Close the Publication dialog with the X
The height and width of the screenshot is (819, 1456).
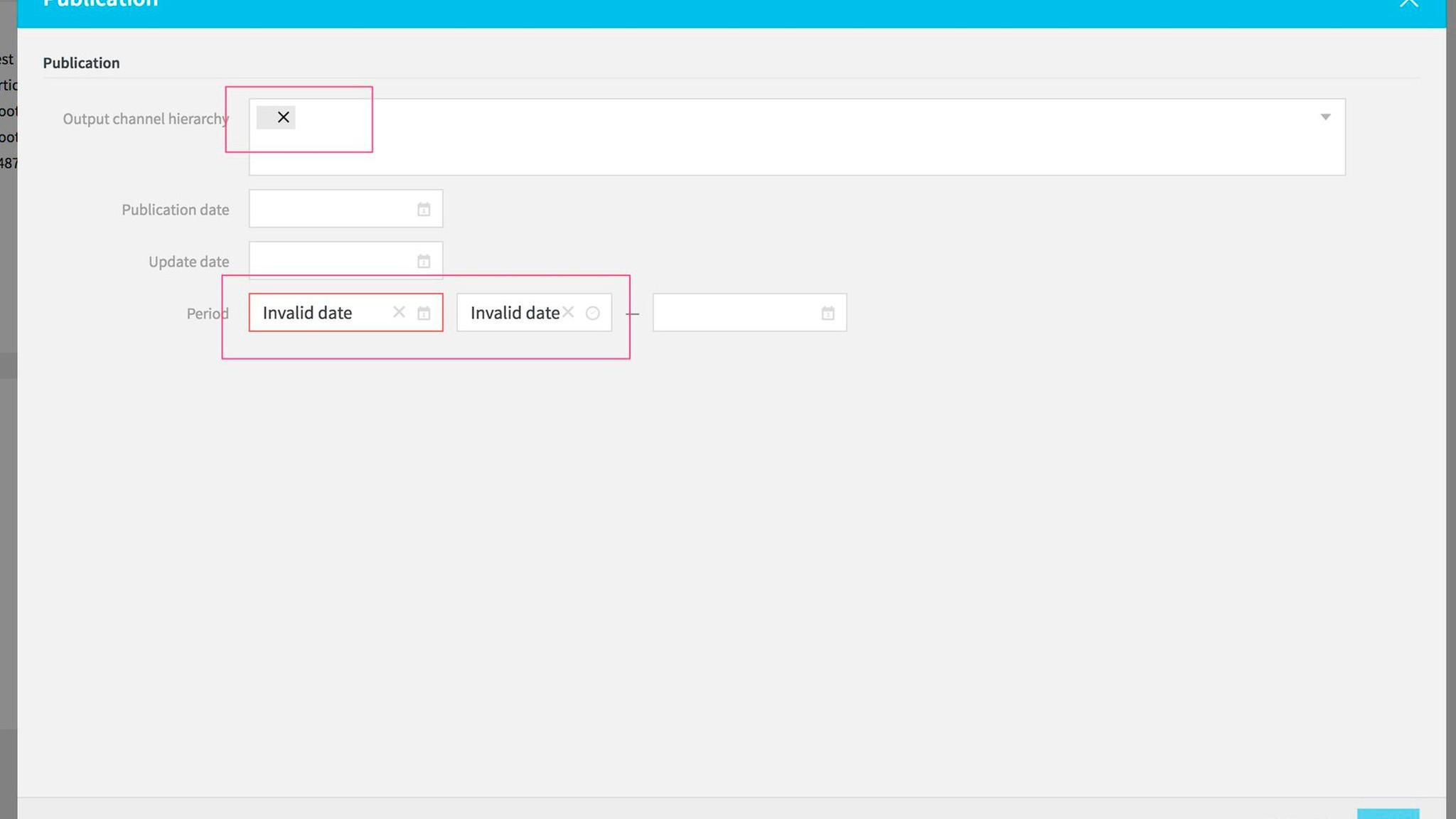1408,4
